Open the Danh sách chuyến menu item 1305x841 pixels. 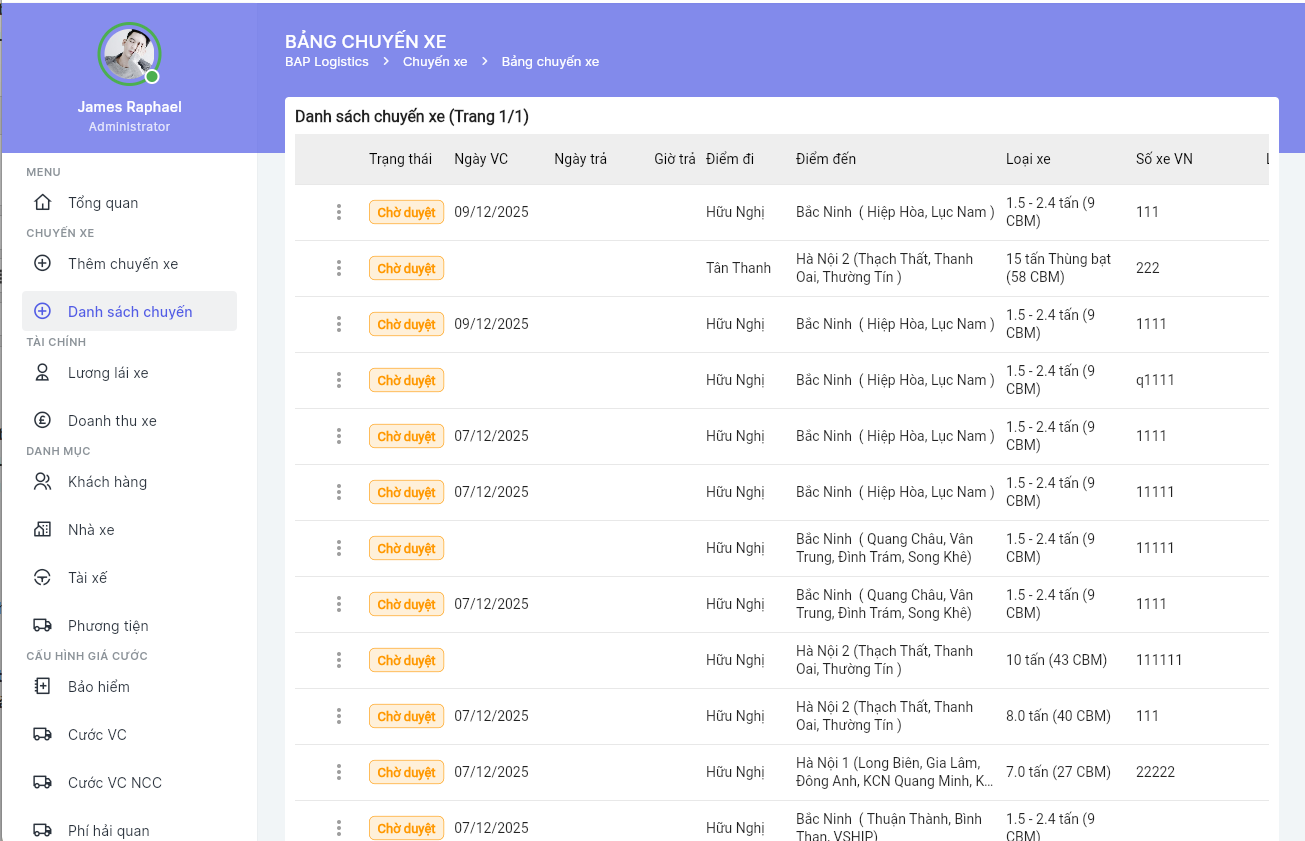coord(129,312)
